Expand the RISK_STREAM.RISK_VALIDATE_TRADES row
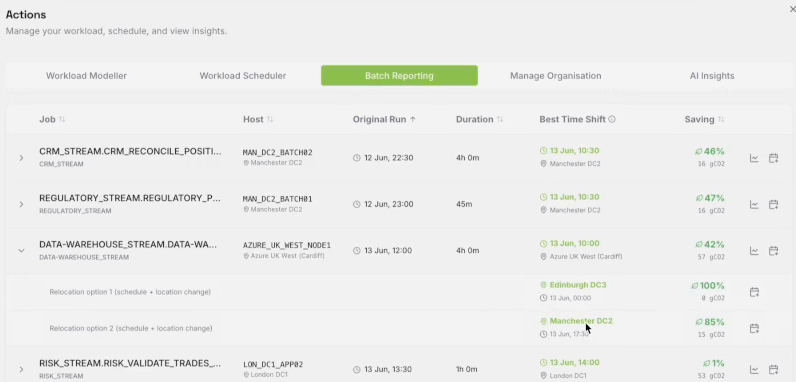Viewport: 796px width, 382px height. 21,369
